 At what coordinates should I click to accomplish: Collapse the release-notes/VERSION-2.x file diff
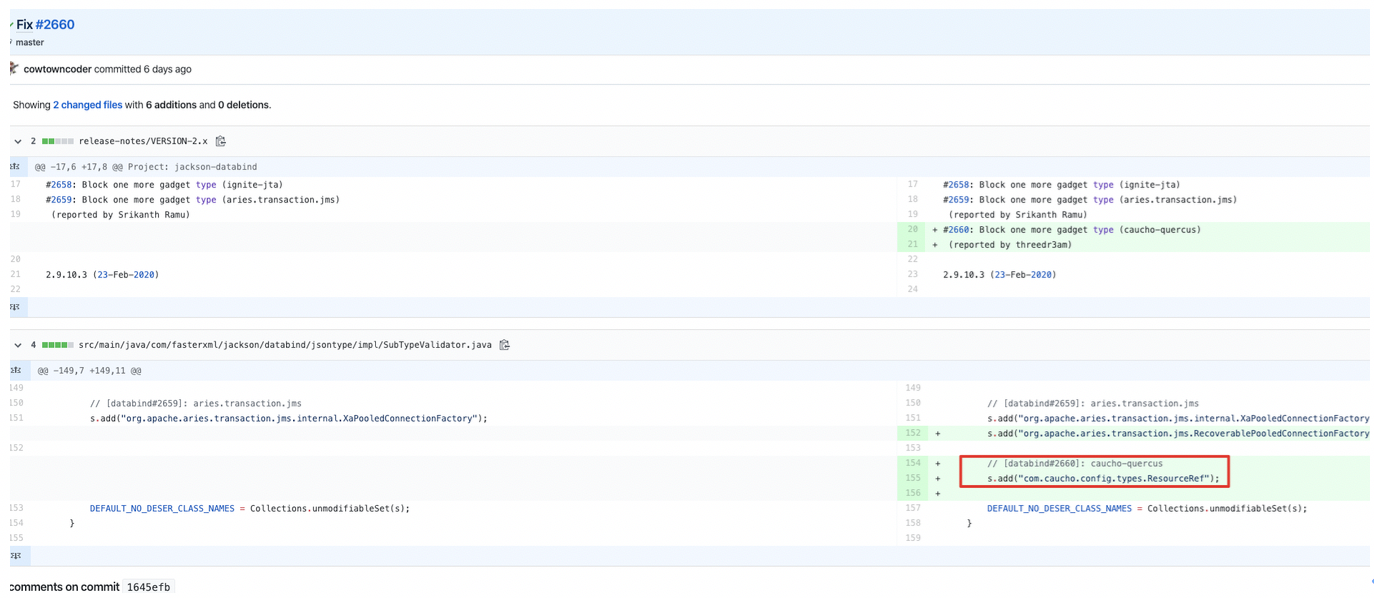pyautogui.click(x=18, y=141)
